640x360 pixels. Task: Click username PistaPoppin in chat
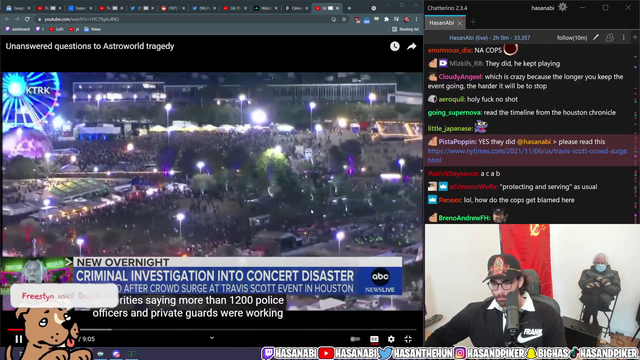click(457, 142)
